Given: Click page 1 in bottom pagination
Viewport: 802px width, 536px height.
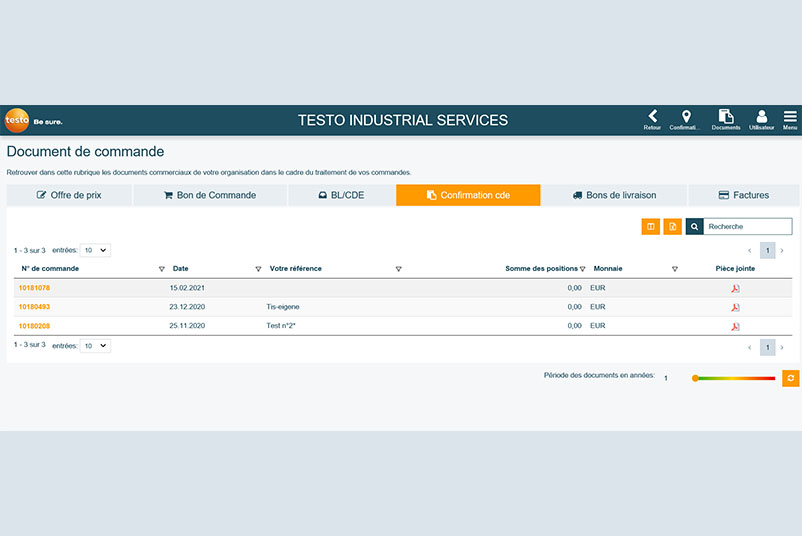Looking at the screenshot, I should coord(767,347).
